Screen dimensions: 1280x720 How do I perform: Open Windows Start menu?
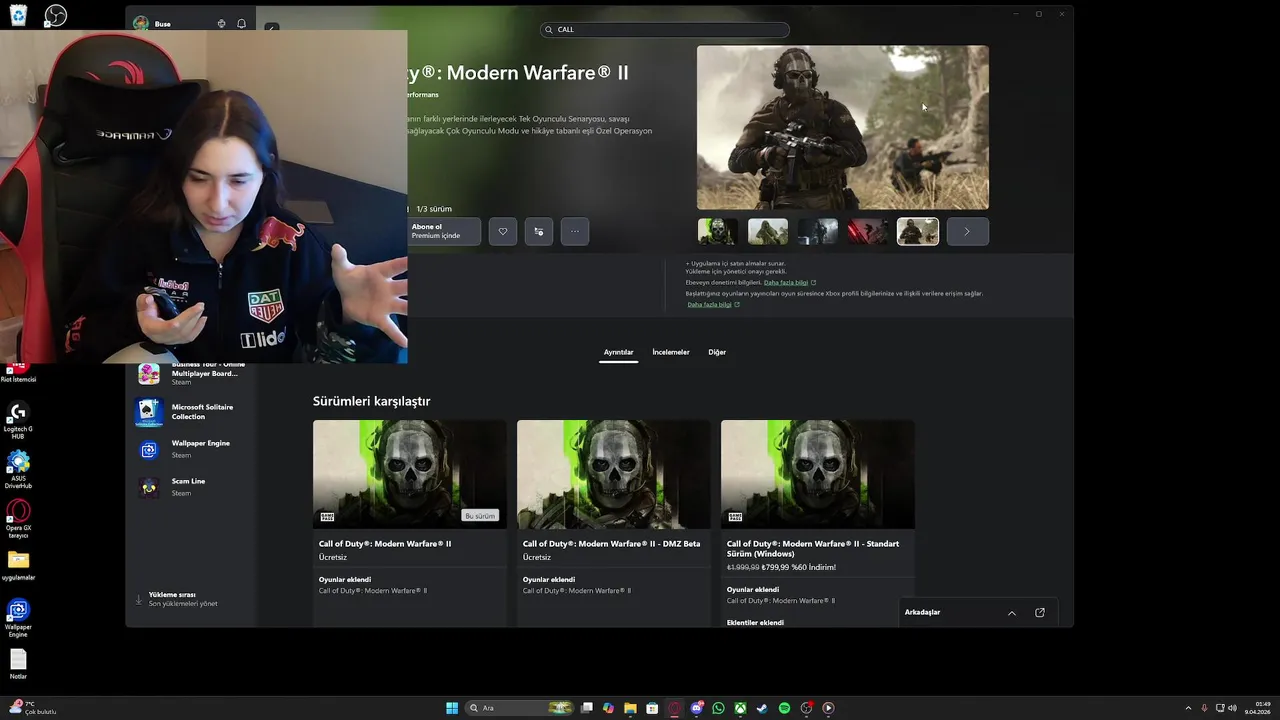pyautogui.click(x=452, y=708)
